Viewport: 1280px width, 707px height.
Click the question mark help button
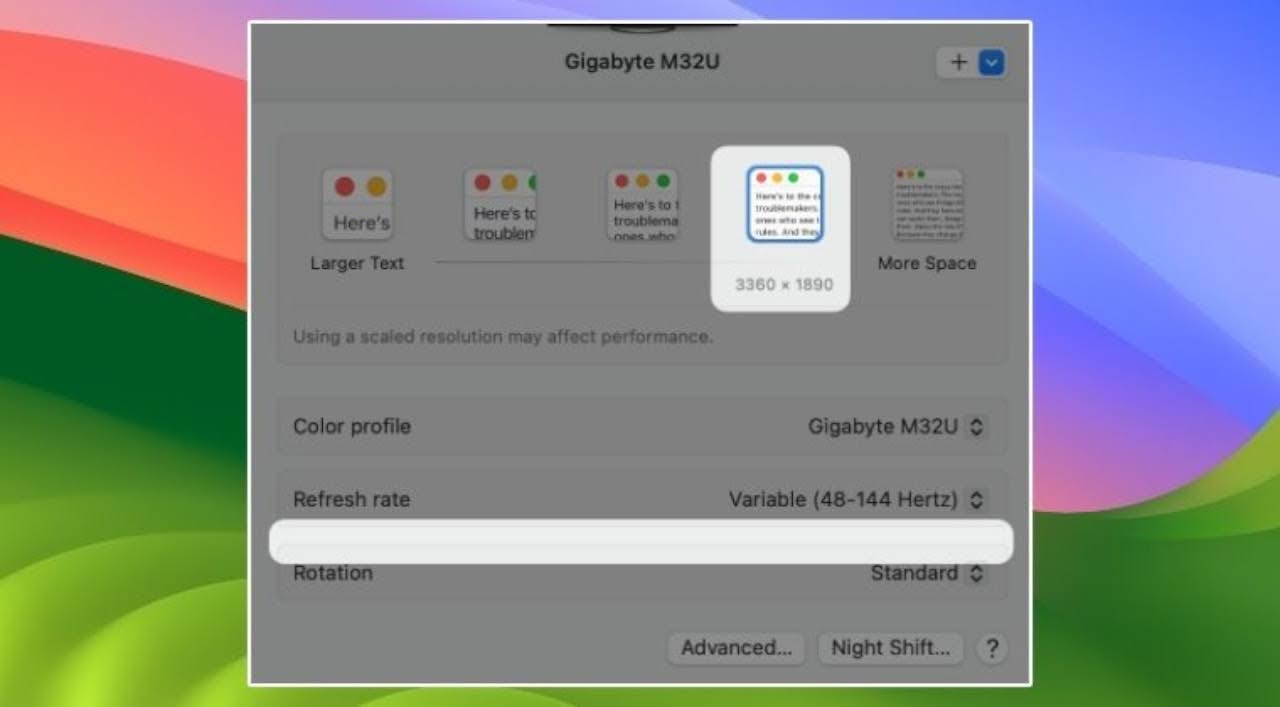pos(991,648)
